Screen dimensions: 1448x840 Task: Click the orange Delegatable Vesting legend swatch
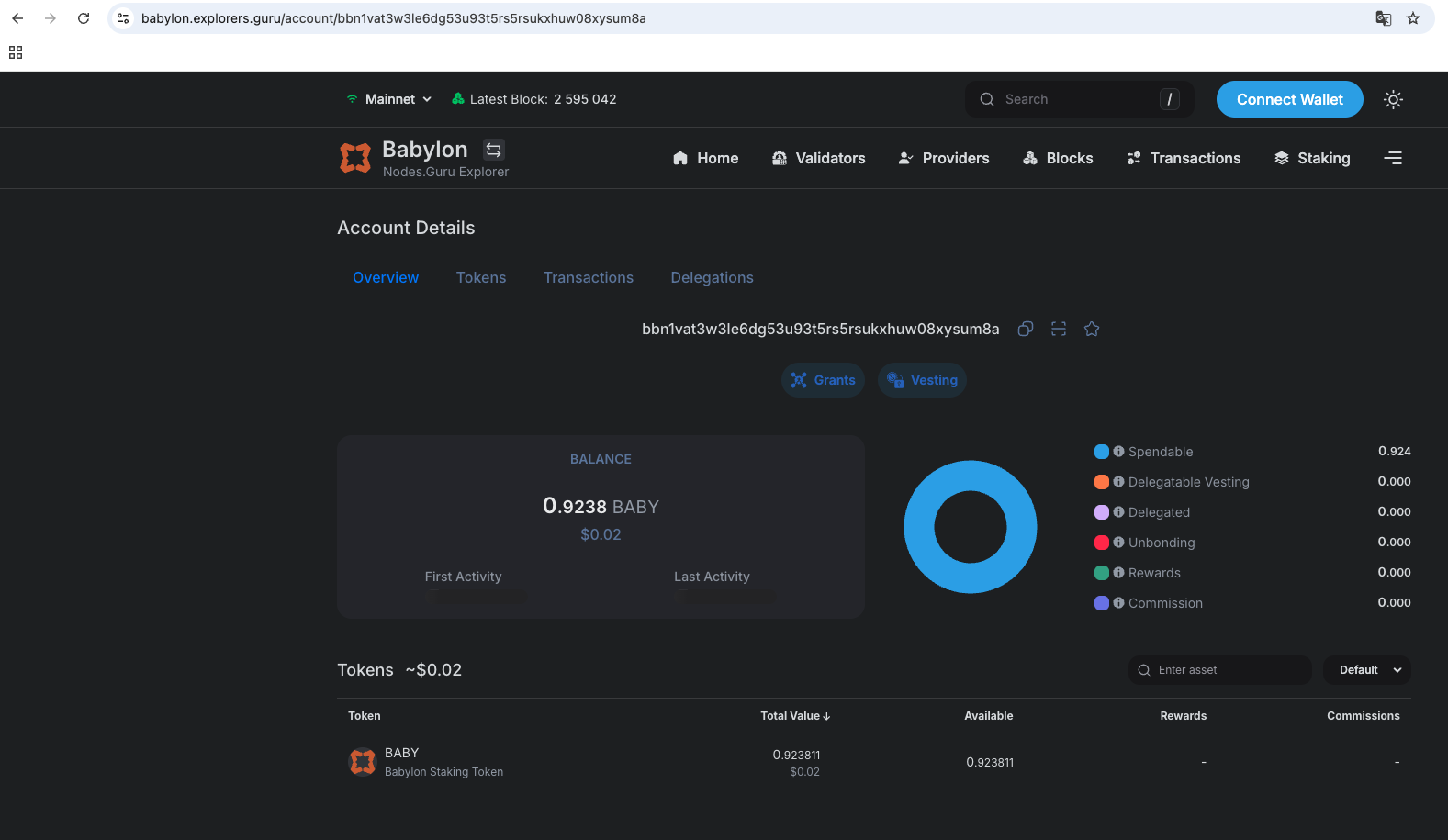point(1102,482)
